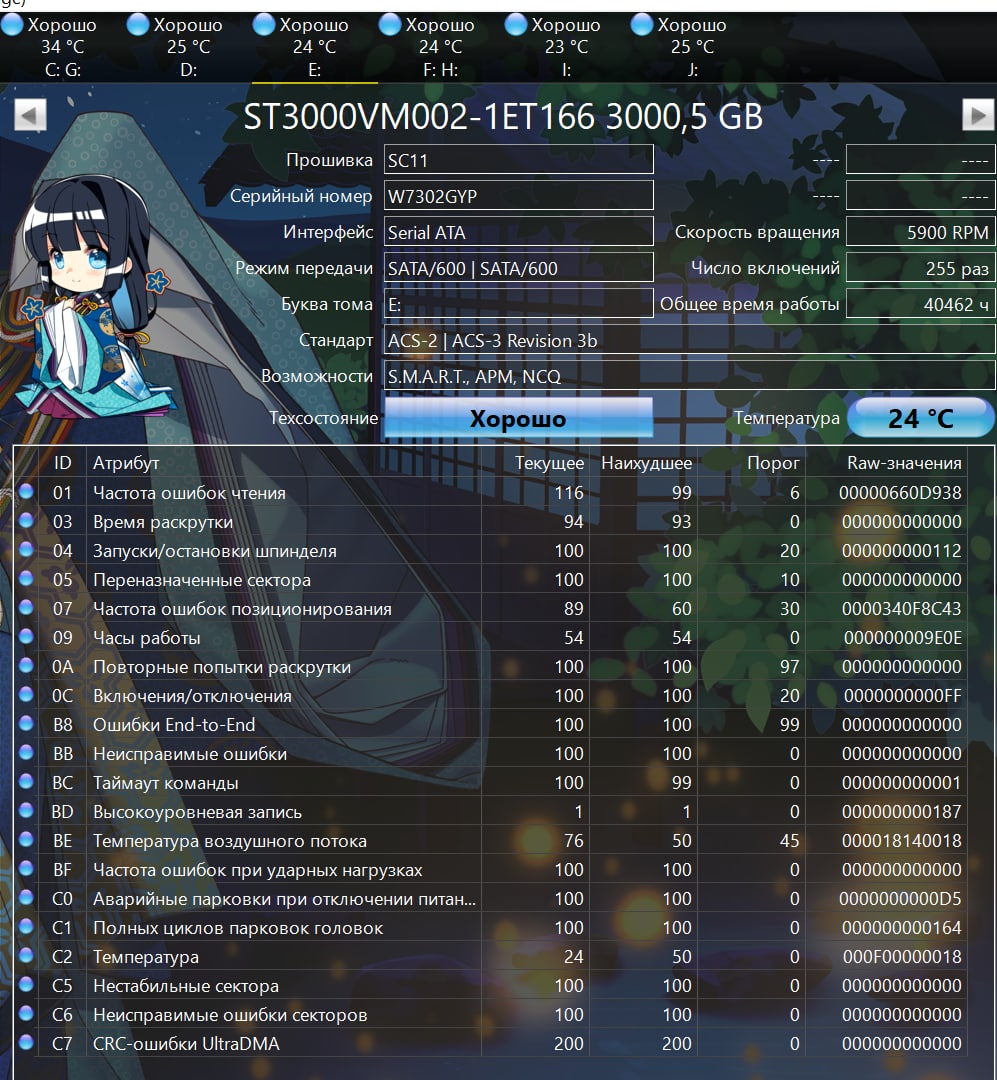The image size is (997, 1080).
Task: Click the SATA/600 transfer mode field
Action: (x=518, y=268)
